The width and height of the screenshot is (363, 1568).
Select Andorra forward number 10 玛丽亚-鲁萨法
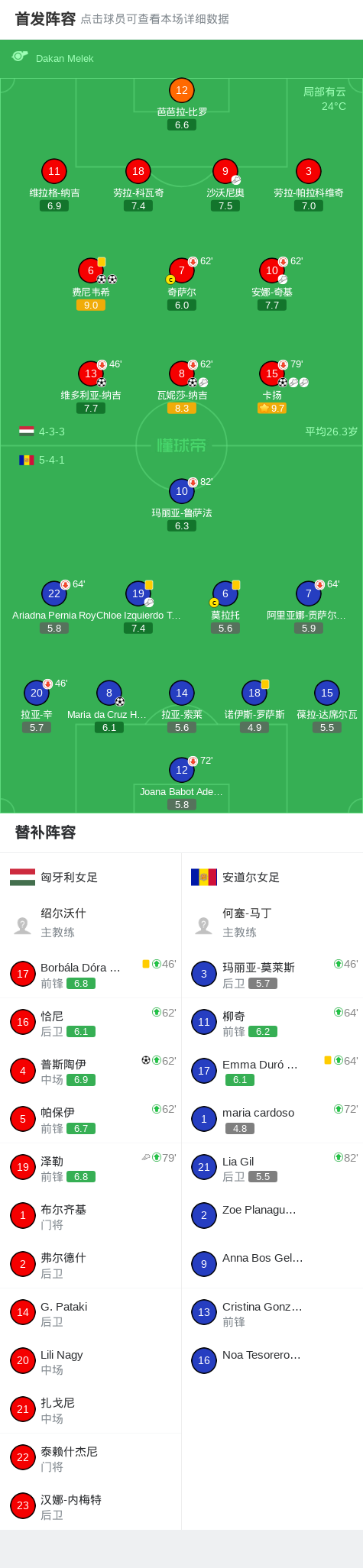click(182, 491)
